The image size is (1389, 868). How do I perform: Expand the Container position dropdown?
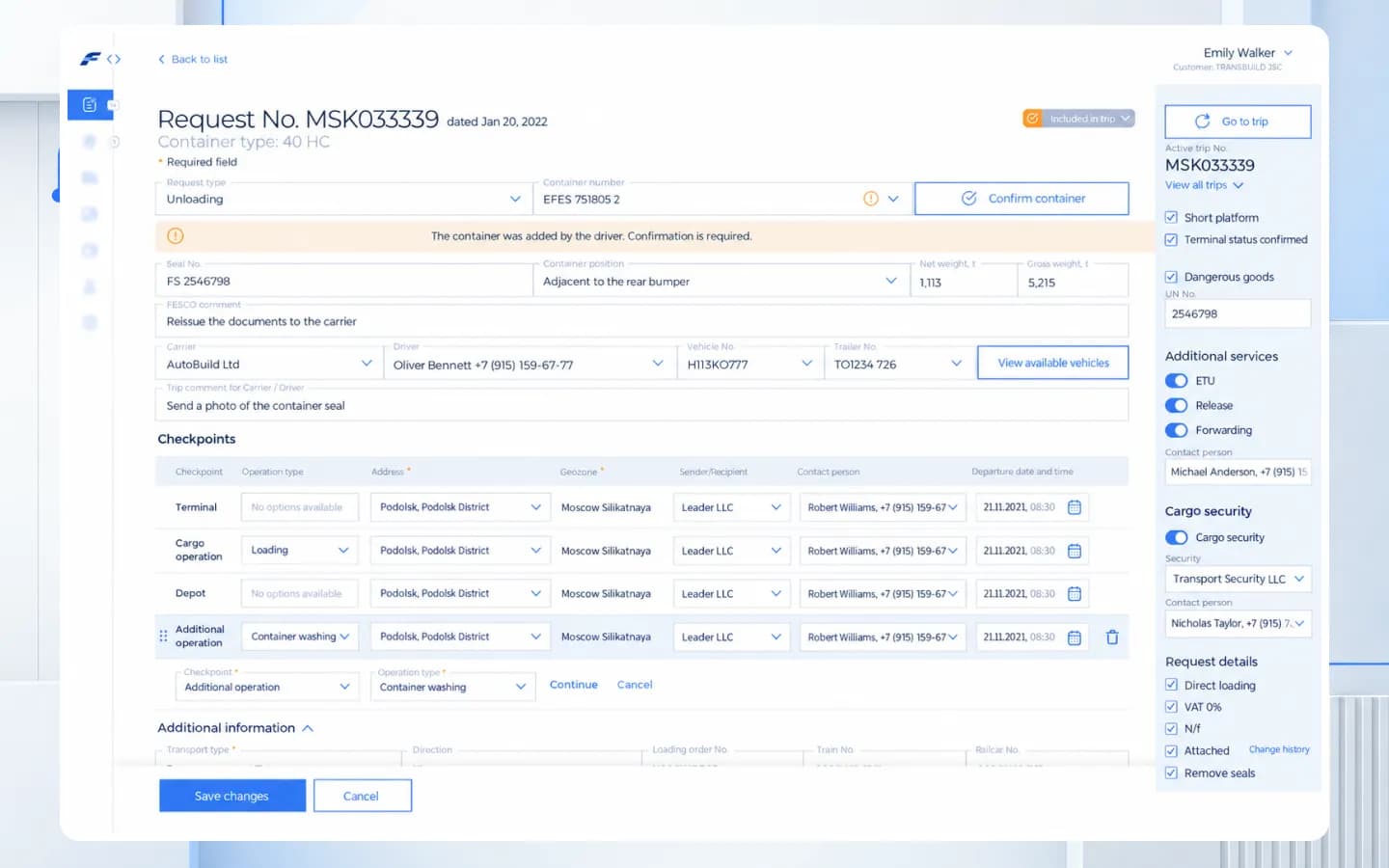722,281
